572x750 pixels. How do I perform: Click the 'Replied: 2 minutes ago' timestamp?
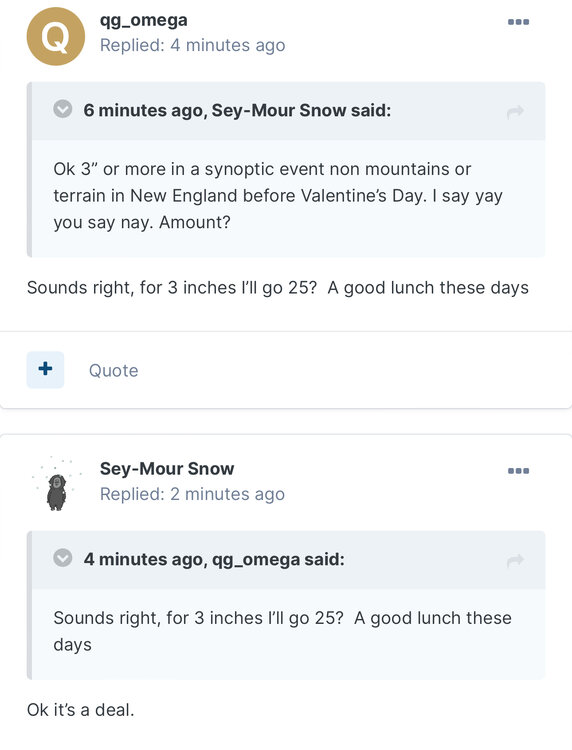192,494
